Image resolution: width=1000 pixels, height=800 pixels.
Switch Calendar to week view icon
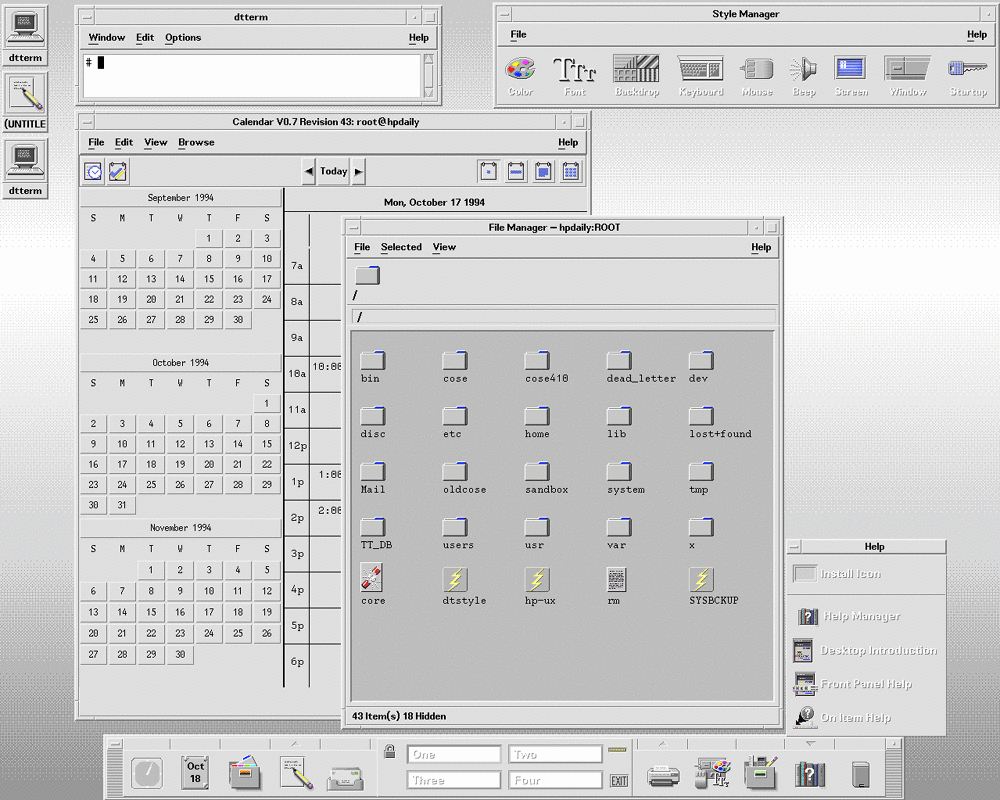(x=516, y=172)
